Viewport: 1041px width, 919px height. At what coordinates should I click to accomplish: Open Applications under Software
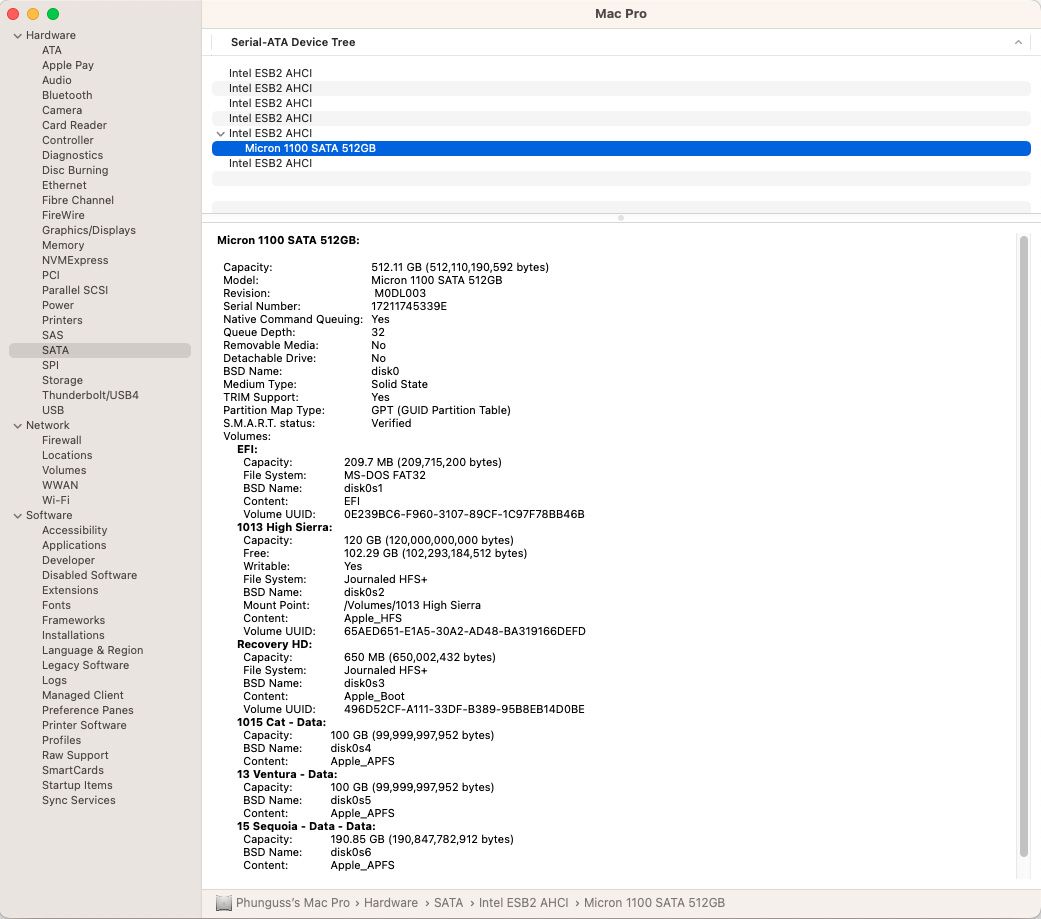(x=74, y=545)
